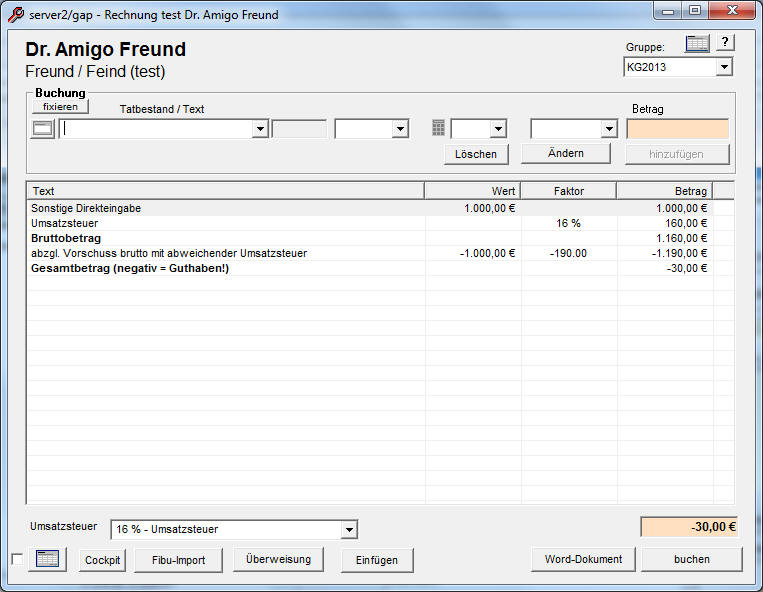This screenshot has height=592, width=763.
Task: Click the Word-Dokument button
Action: (583, 559)
